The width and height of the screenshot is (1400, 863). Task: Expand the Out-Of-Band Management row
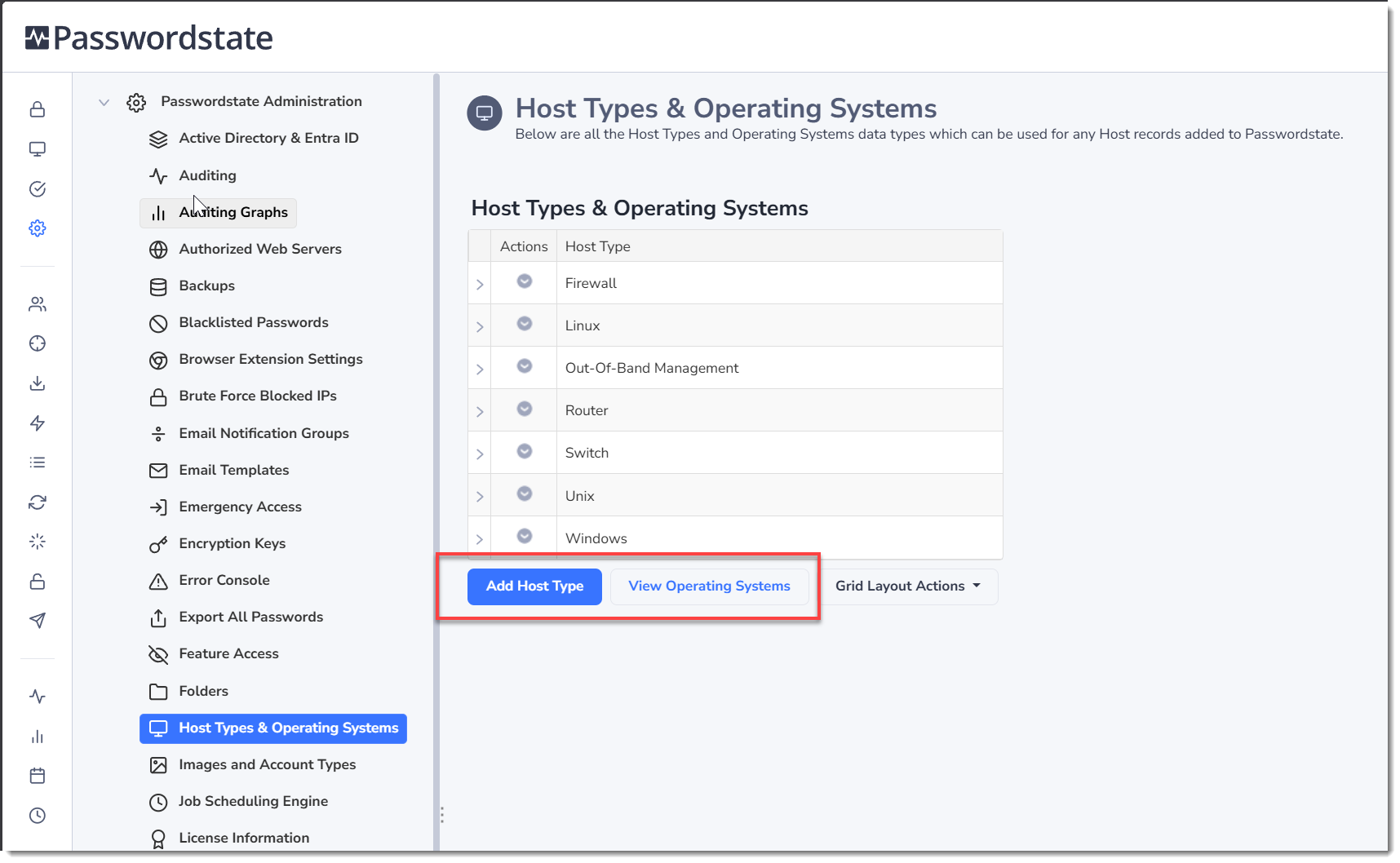[480, 369]
